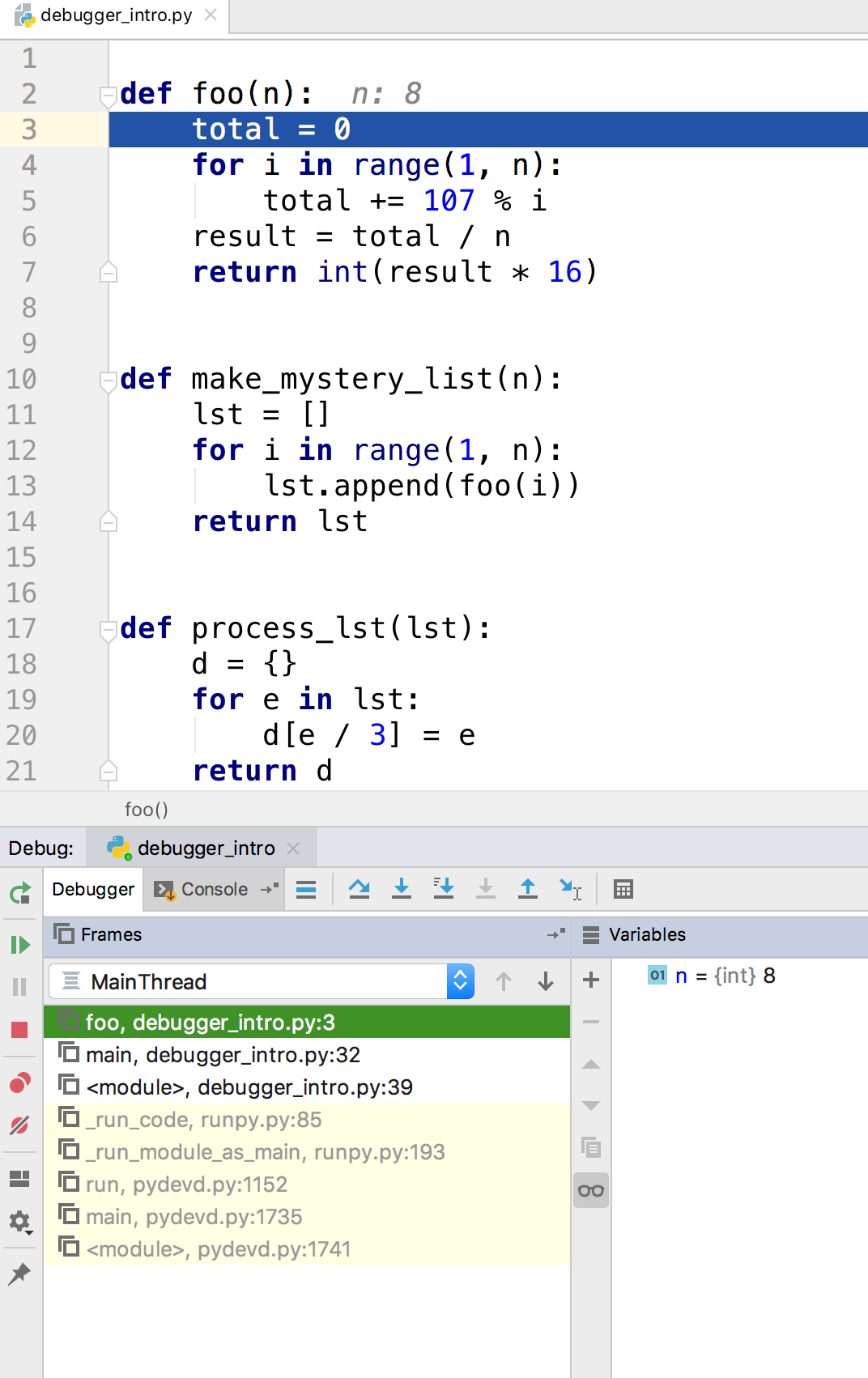The image size is (868, 1378).
Task: Collapse def make_mystery_list fold marker
Action: coord(108,381)
